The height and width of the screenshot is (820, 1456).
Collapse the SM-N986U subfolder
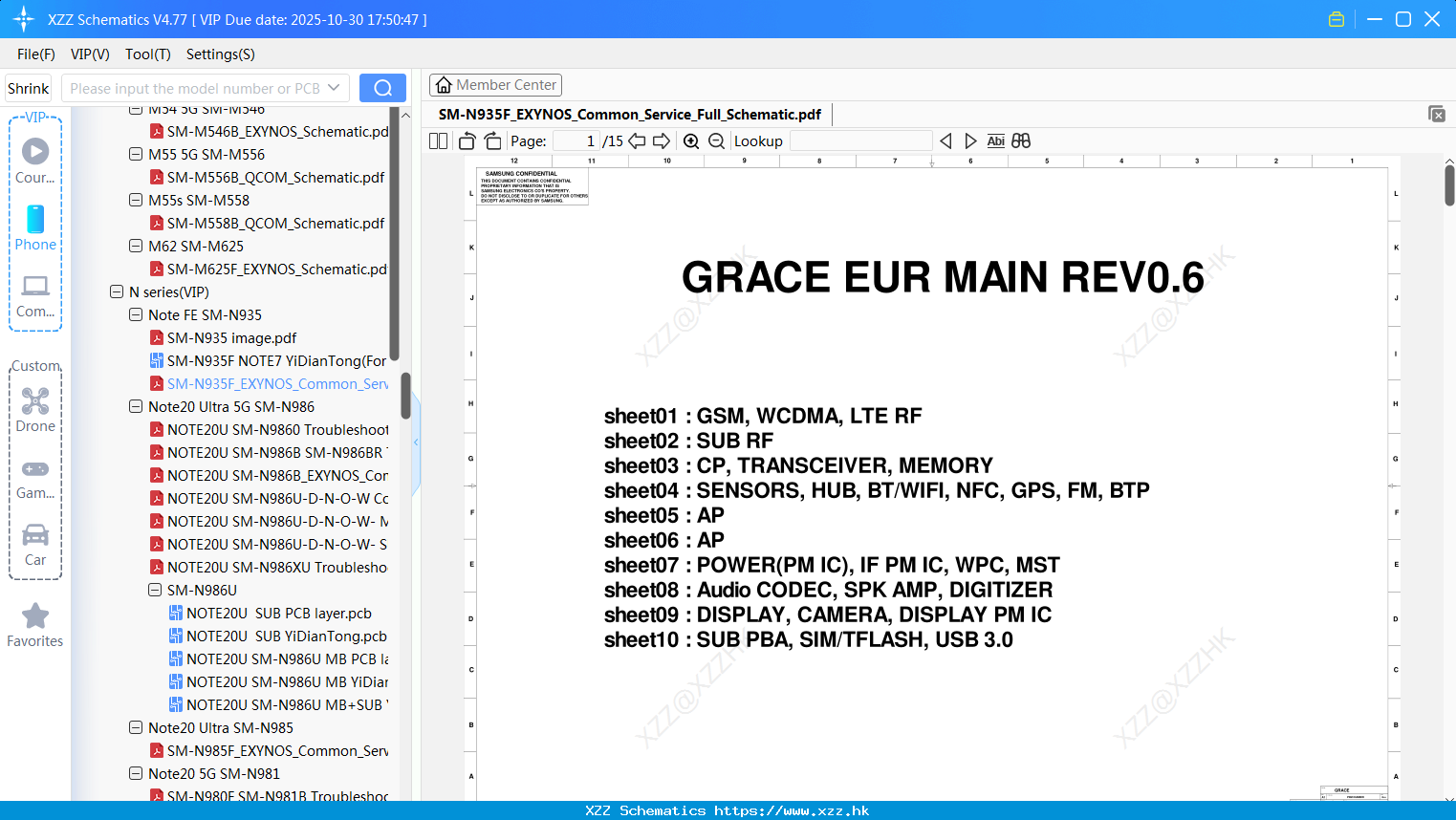[x=155, y=590]
